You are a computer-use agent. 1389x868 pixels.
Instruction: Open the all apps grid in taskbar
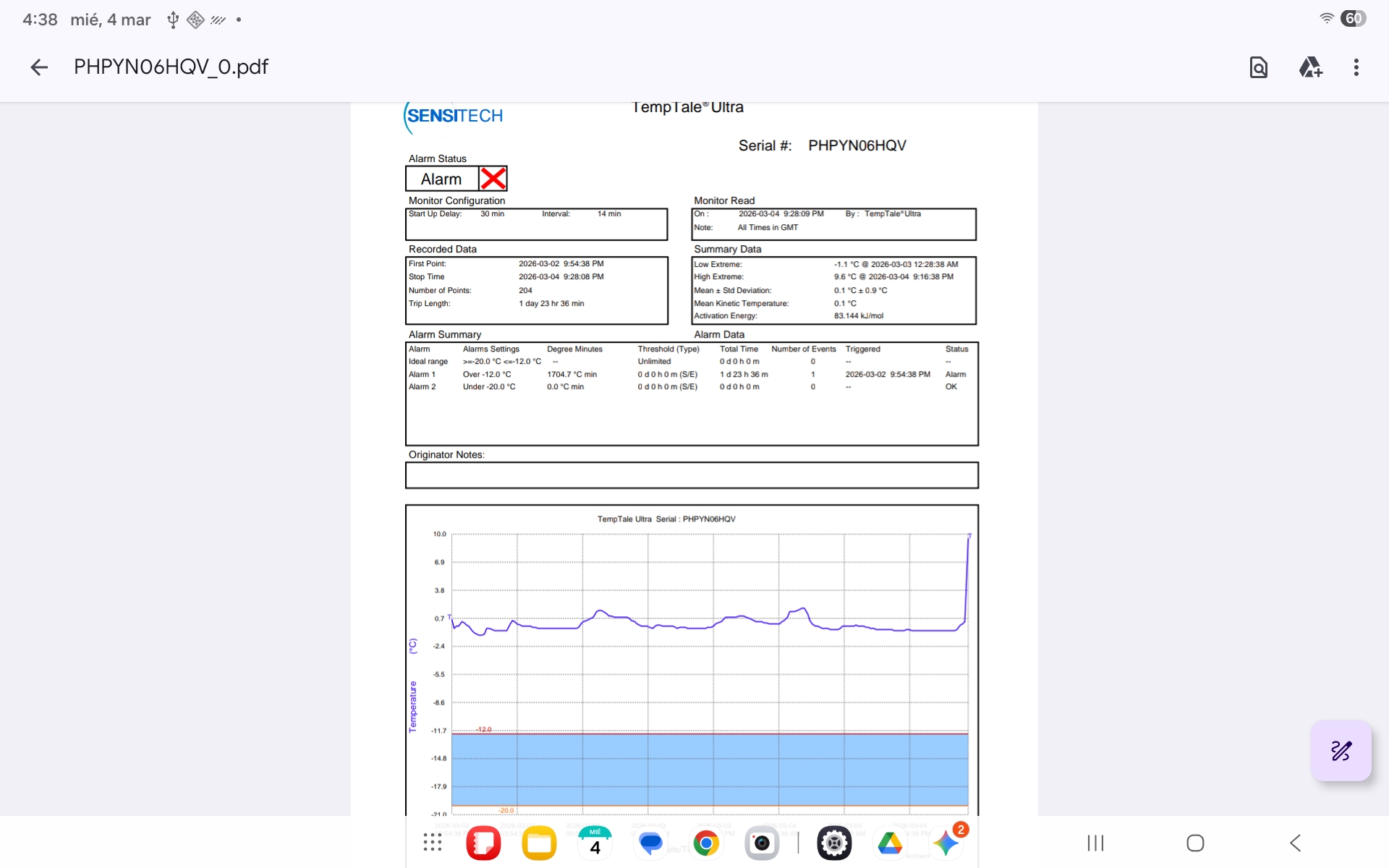[433, 843]
